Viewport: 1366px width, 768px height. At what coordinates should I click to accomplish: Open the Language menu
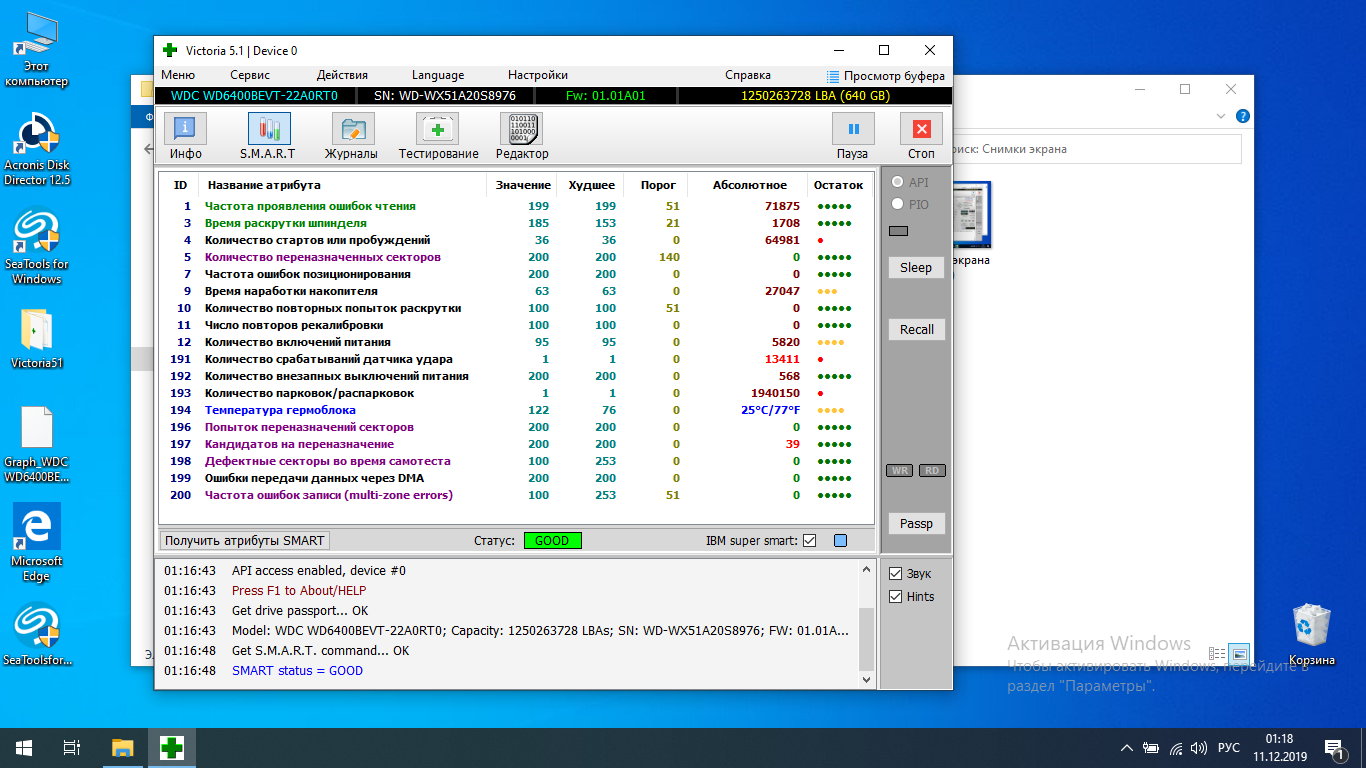[438, 75]
